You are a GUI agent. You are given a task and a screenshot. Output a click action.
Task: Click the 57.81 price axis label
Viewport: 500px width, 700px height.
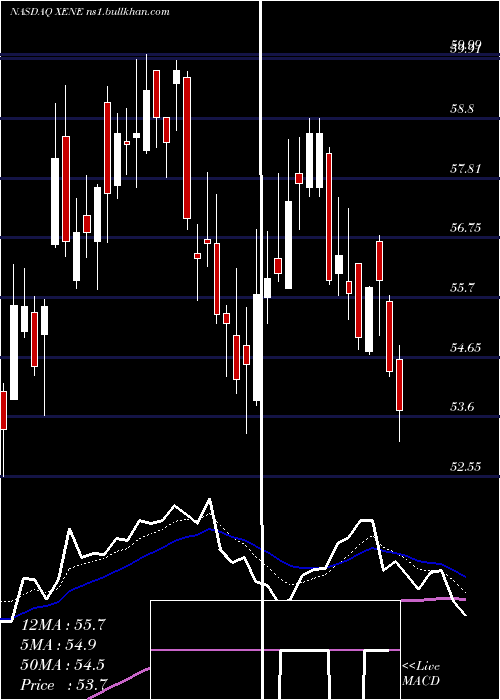coord(465,169)
